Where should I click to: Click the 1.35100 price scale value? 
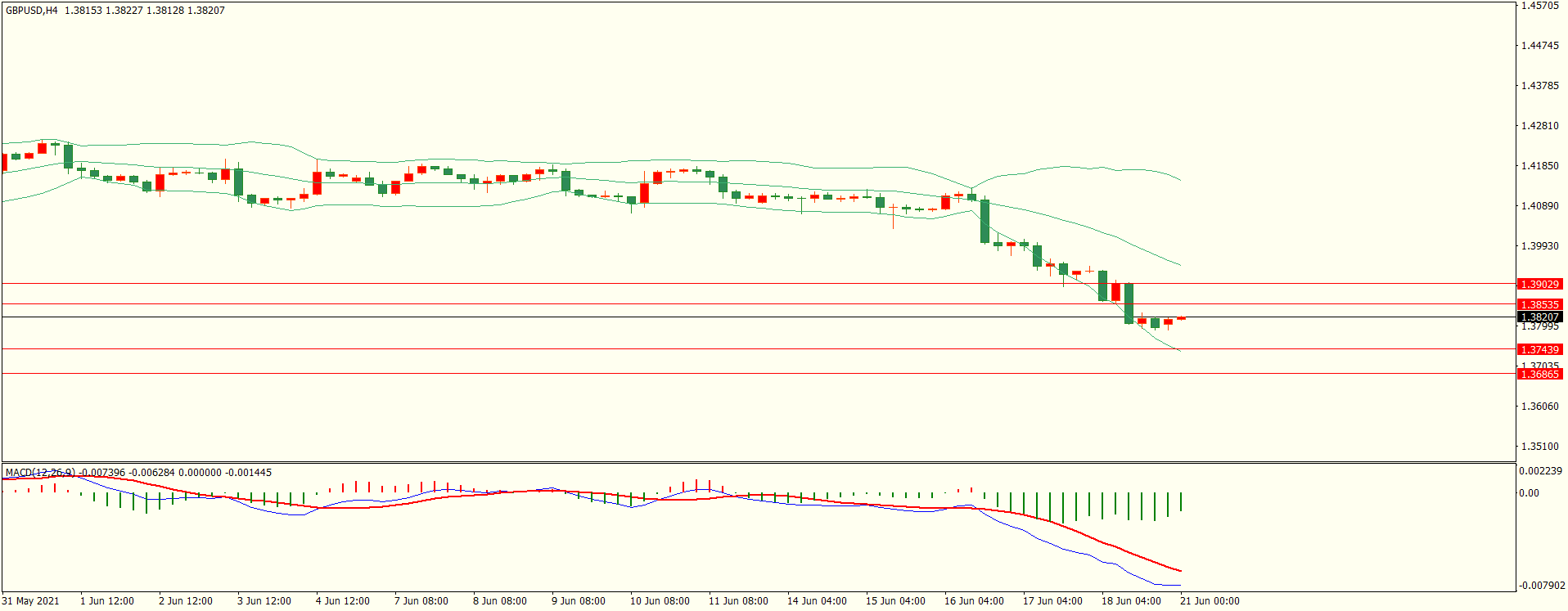point(1539,447)
